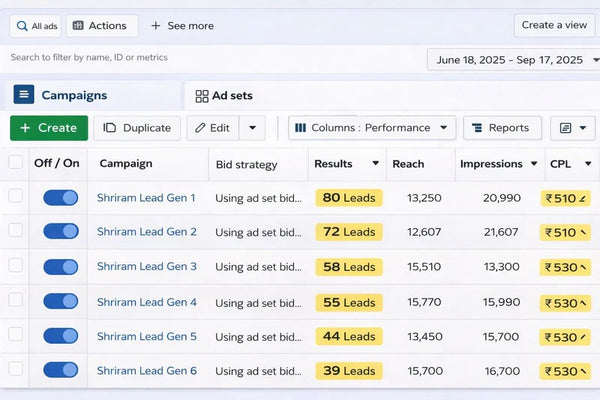This screenshot has width=600, height=400.
Task: Click the Duplicate copy icon
Action: [109, 128]
